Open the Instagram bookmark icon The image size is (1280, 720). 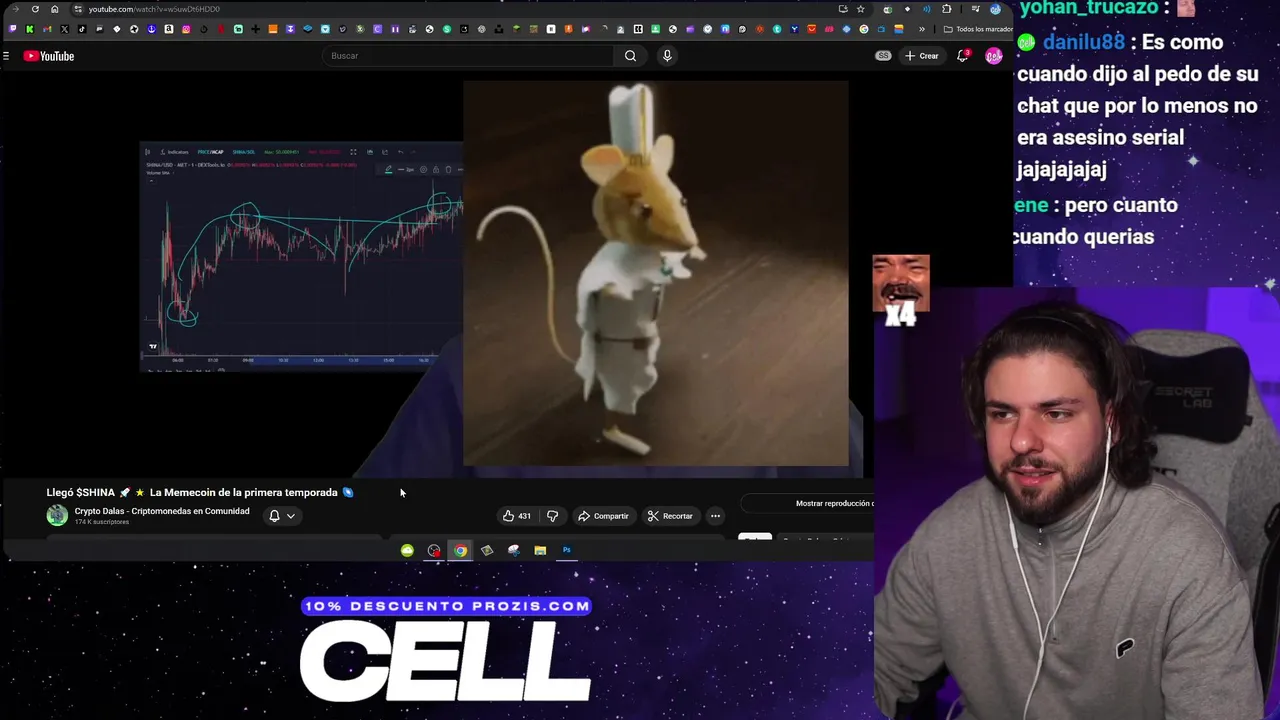(186, 29)
